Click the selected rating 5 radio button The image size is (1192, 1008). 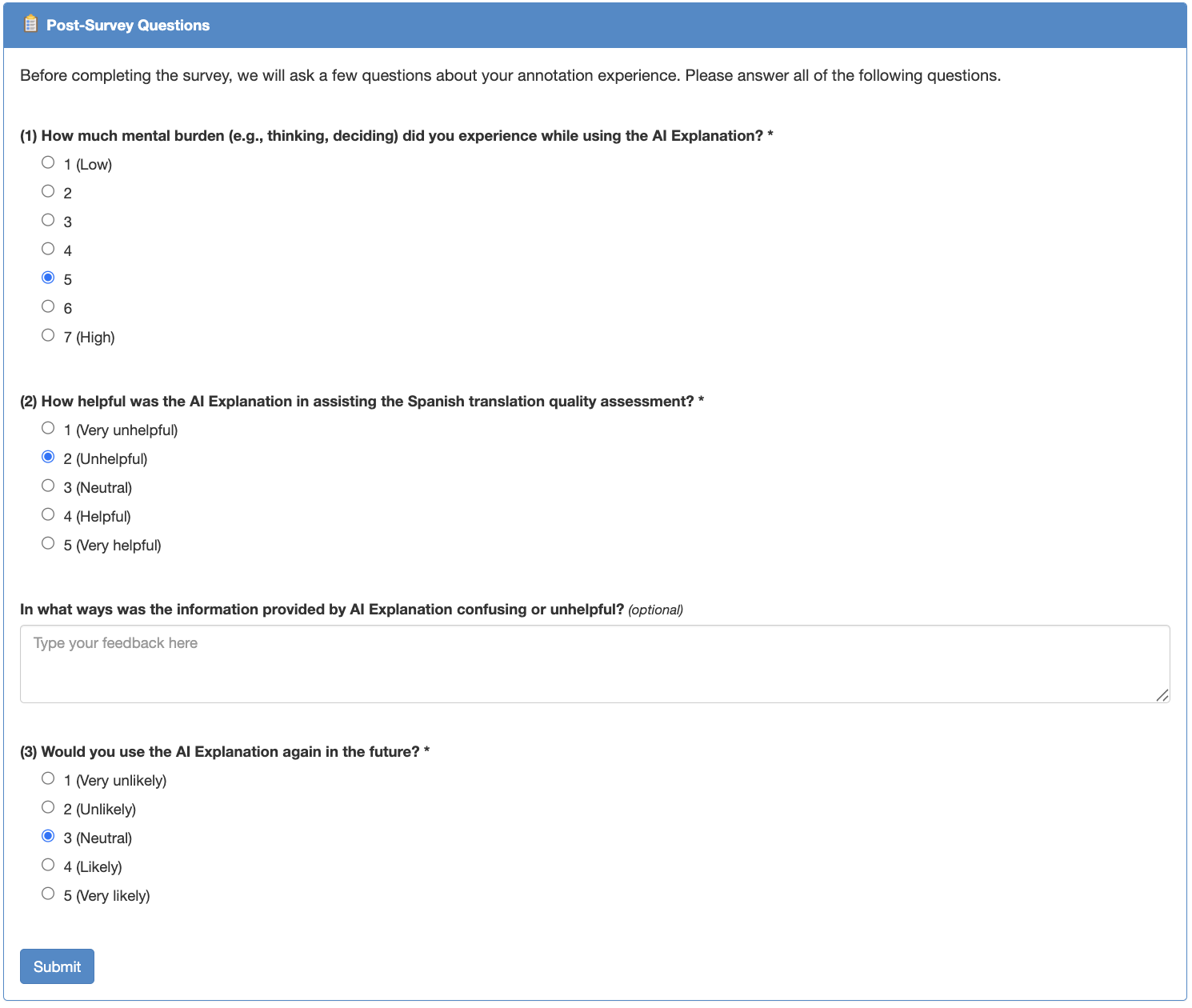tap(48, 278)
